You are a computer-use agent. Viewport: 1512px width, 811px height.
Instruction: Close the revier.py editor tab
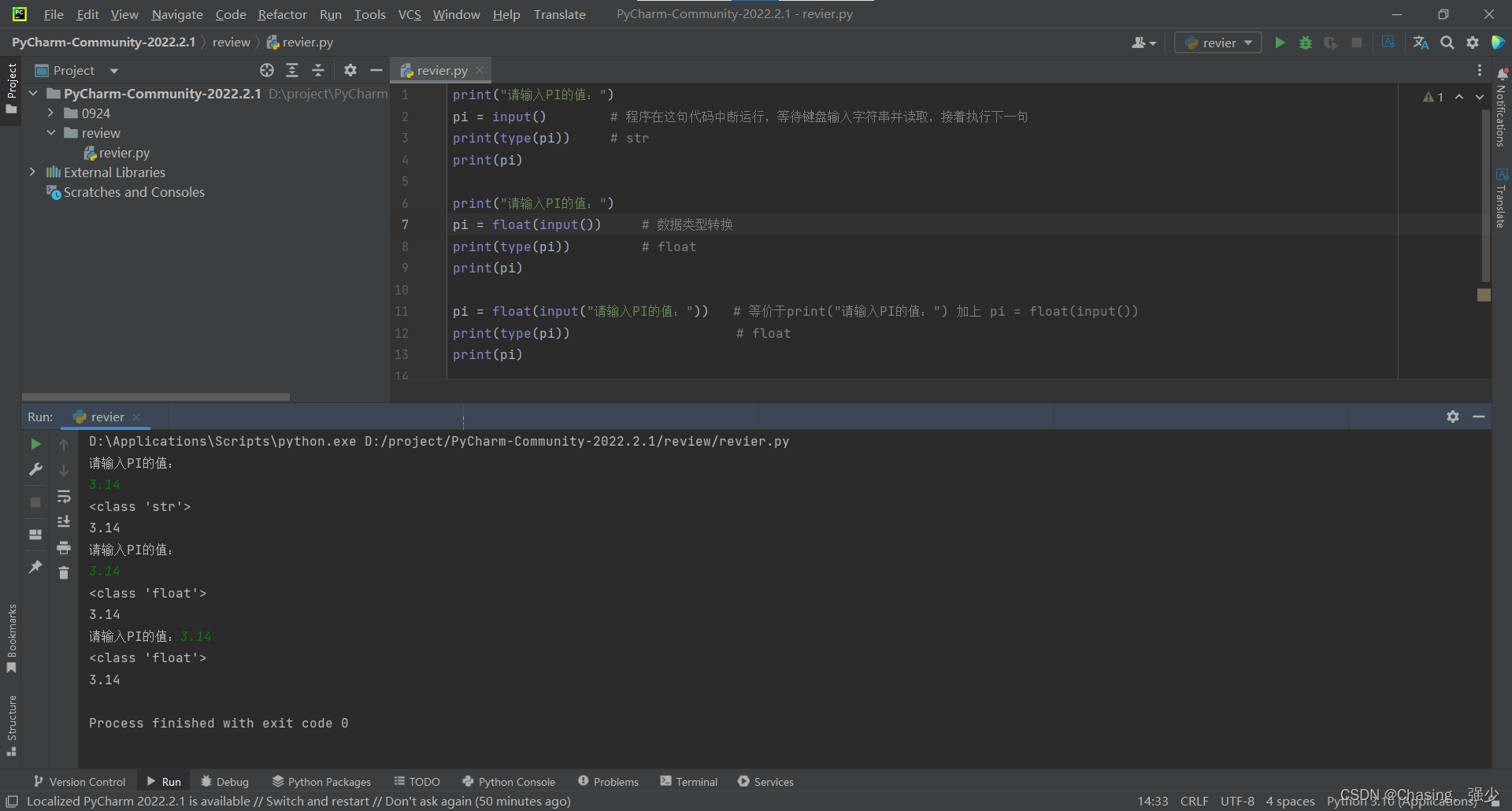(x=480, y=70)
